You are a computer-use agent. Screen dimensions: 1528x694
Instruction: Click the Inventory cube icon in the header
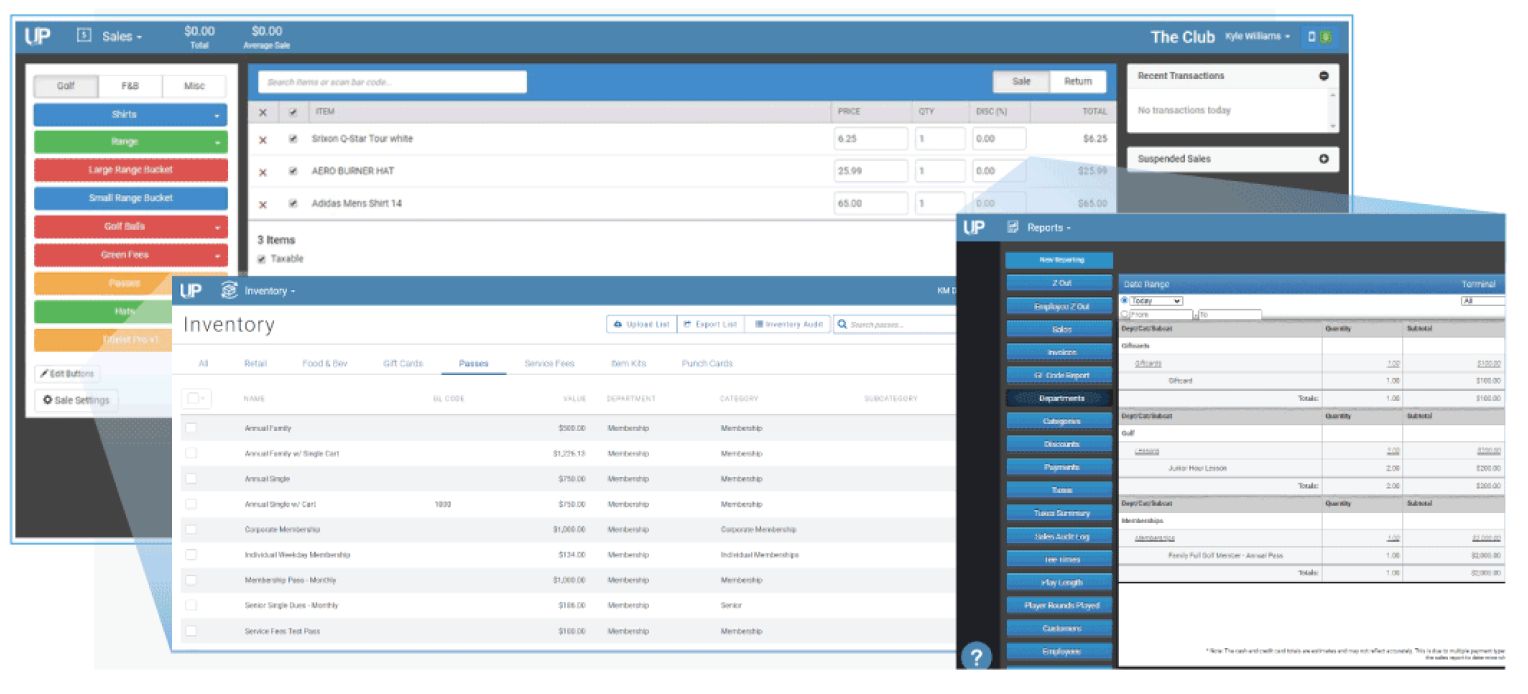(x=228, y=291)
